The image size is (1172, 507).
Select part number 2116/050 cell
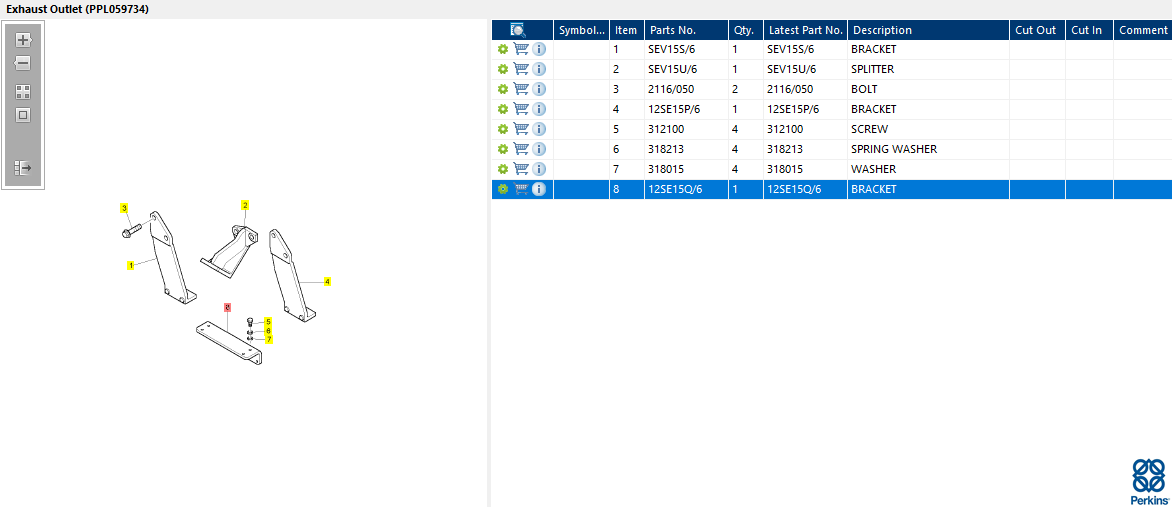coord(686,89)
